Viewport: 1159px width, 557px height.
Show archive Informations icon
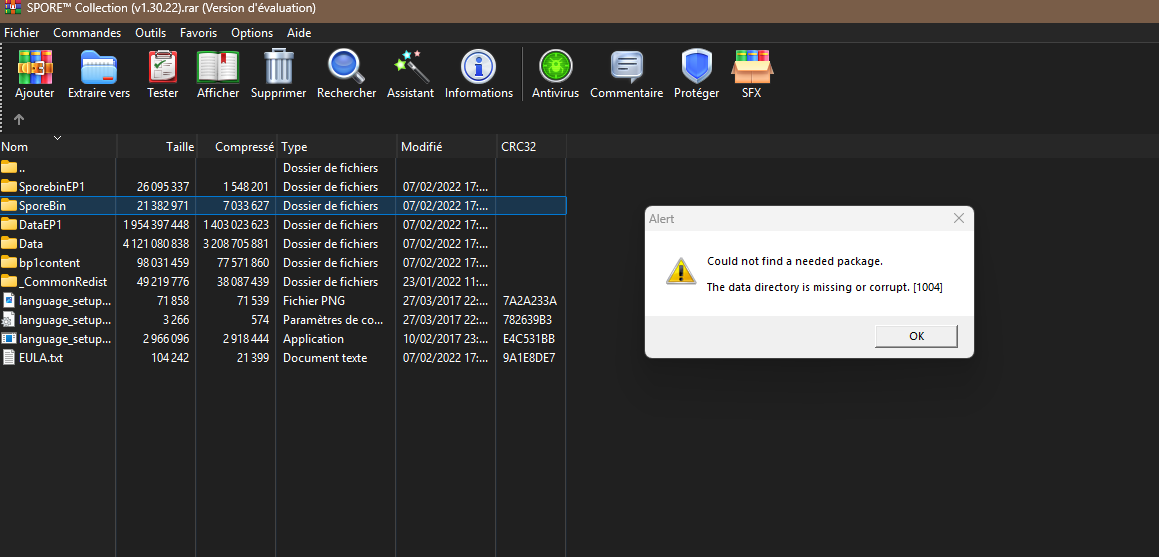[478, 66]
